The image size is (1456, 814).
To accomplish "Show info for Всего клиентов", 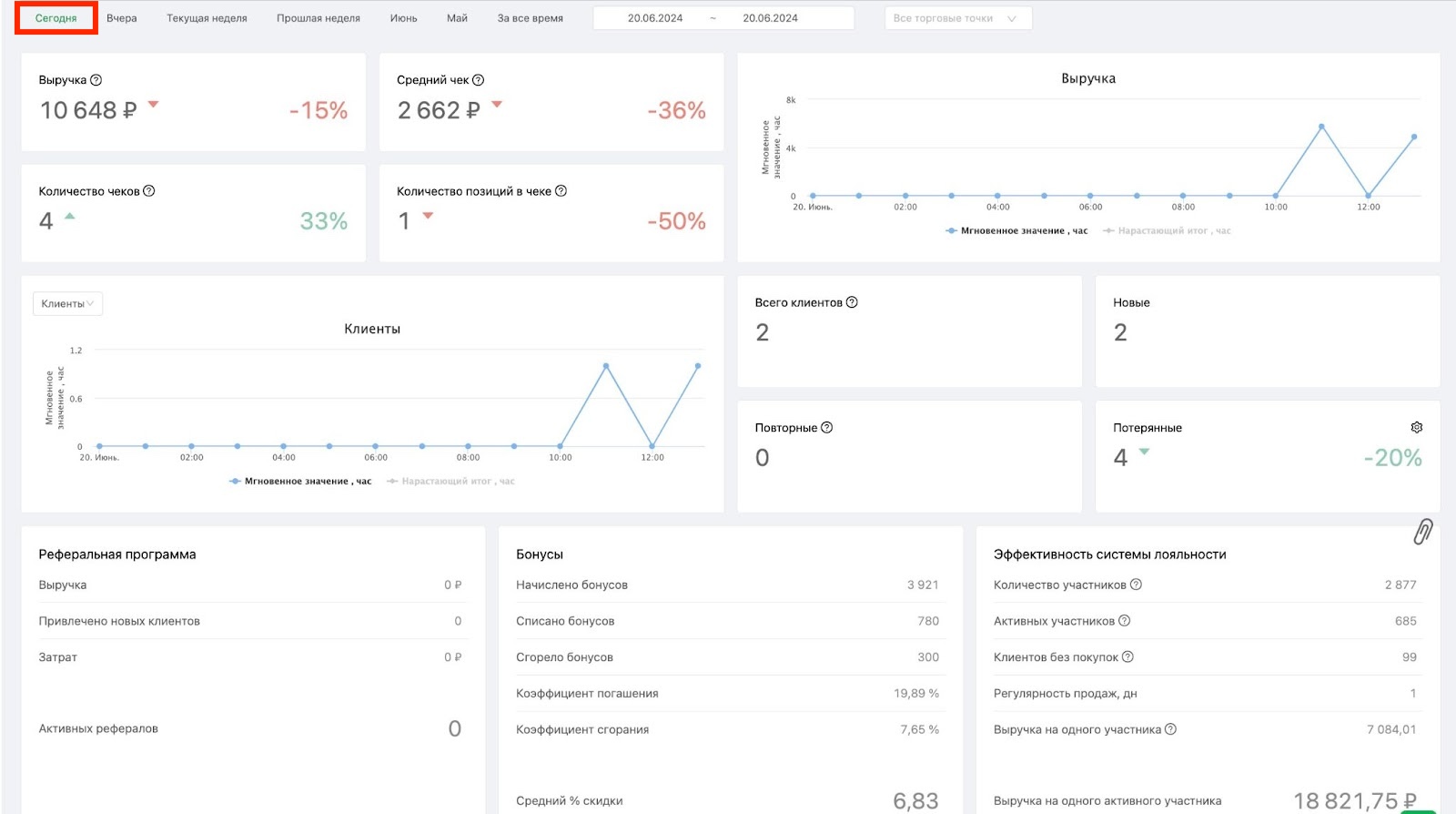I will (x=852, y=302).
